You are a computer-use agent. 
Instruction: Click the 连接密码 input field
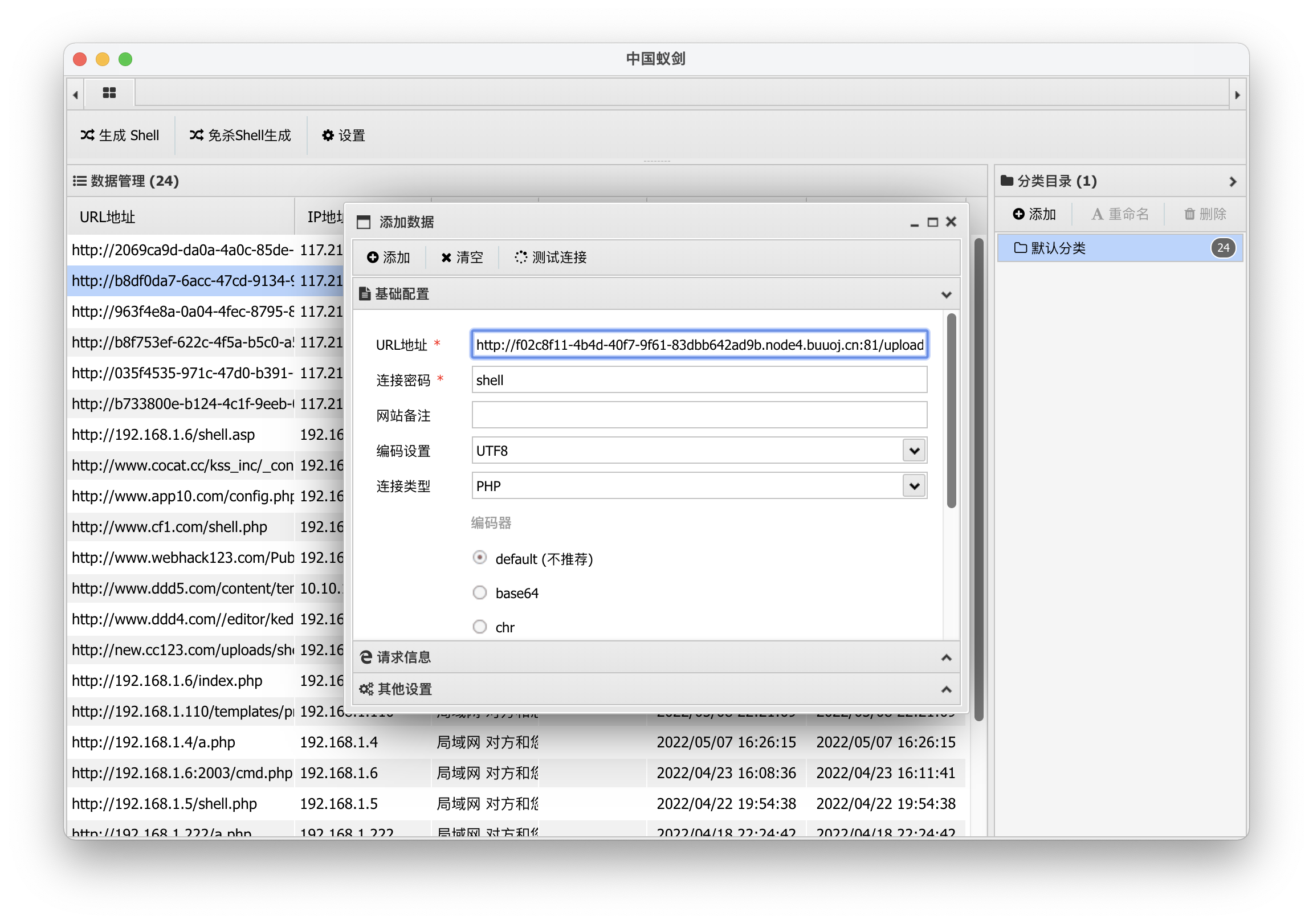[699, 380]
